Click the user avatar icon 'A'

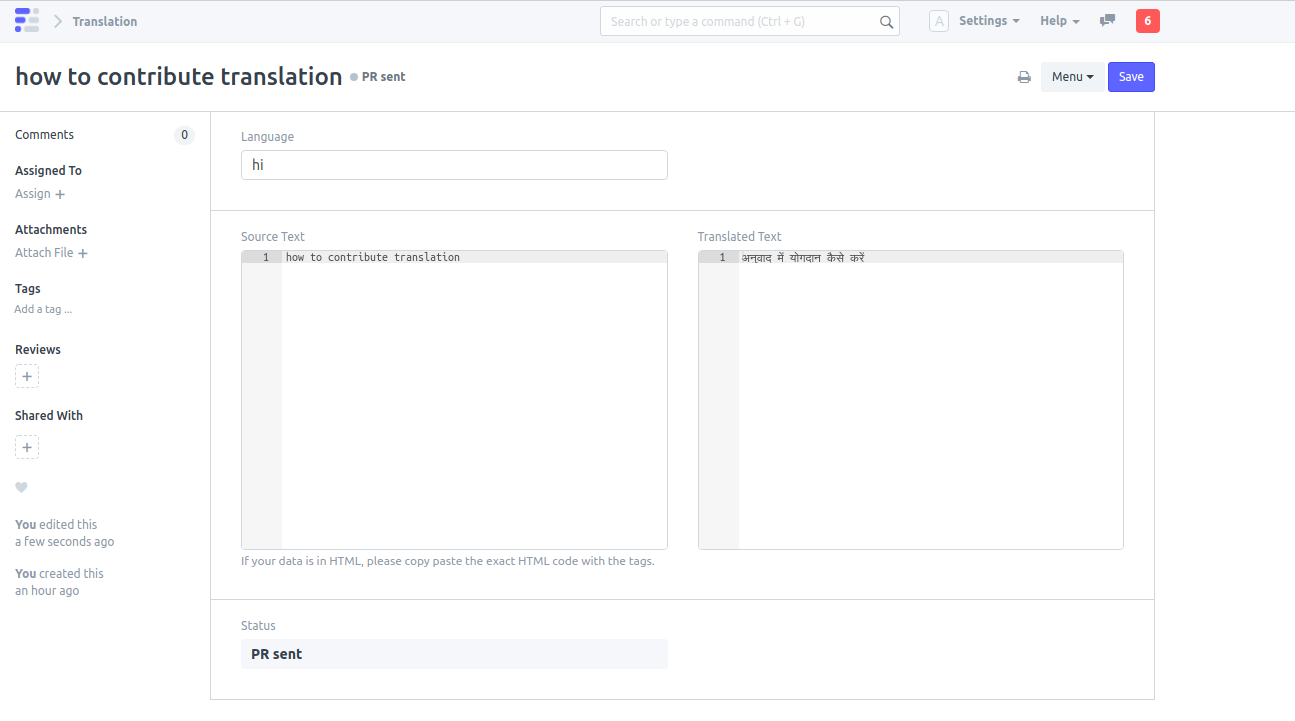(x=938, y=21)
